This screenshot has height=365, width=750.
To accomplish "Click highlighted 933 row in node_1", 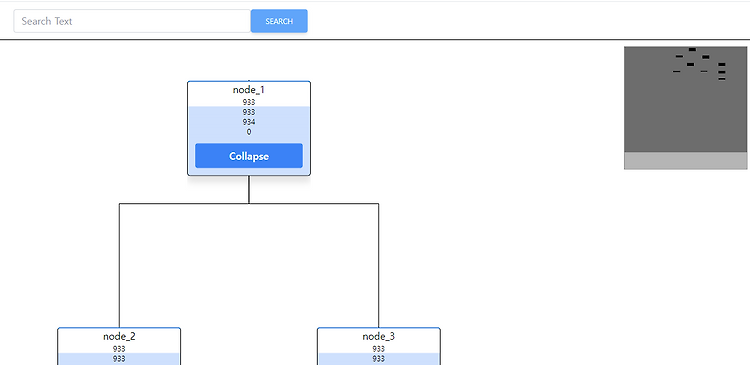I will coord(249,112).
